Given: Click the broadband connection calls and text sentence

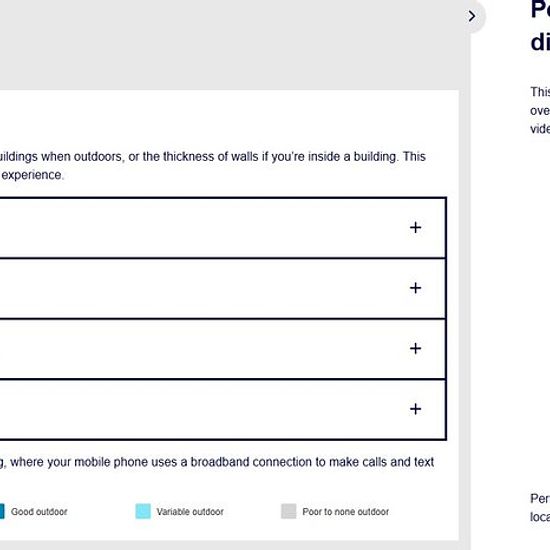Looking at the screenshot, I should 217,462.
